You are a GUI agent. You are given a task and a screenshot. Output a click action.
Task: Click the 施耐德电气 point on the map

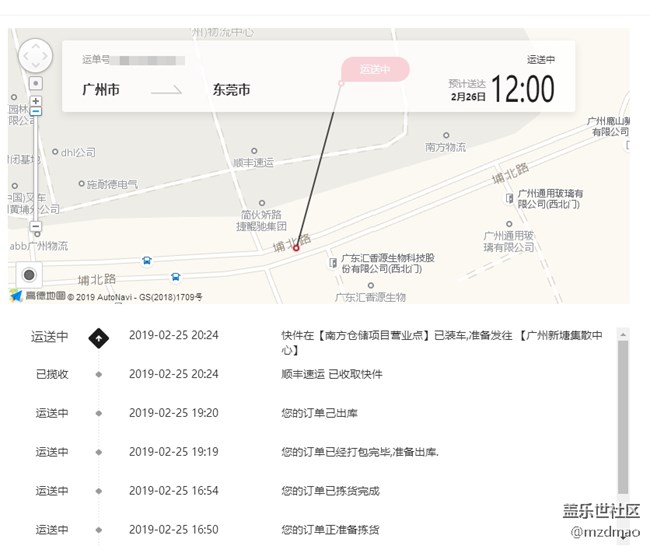click(81, 183)
